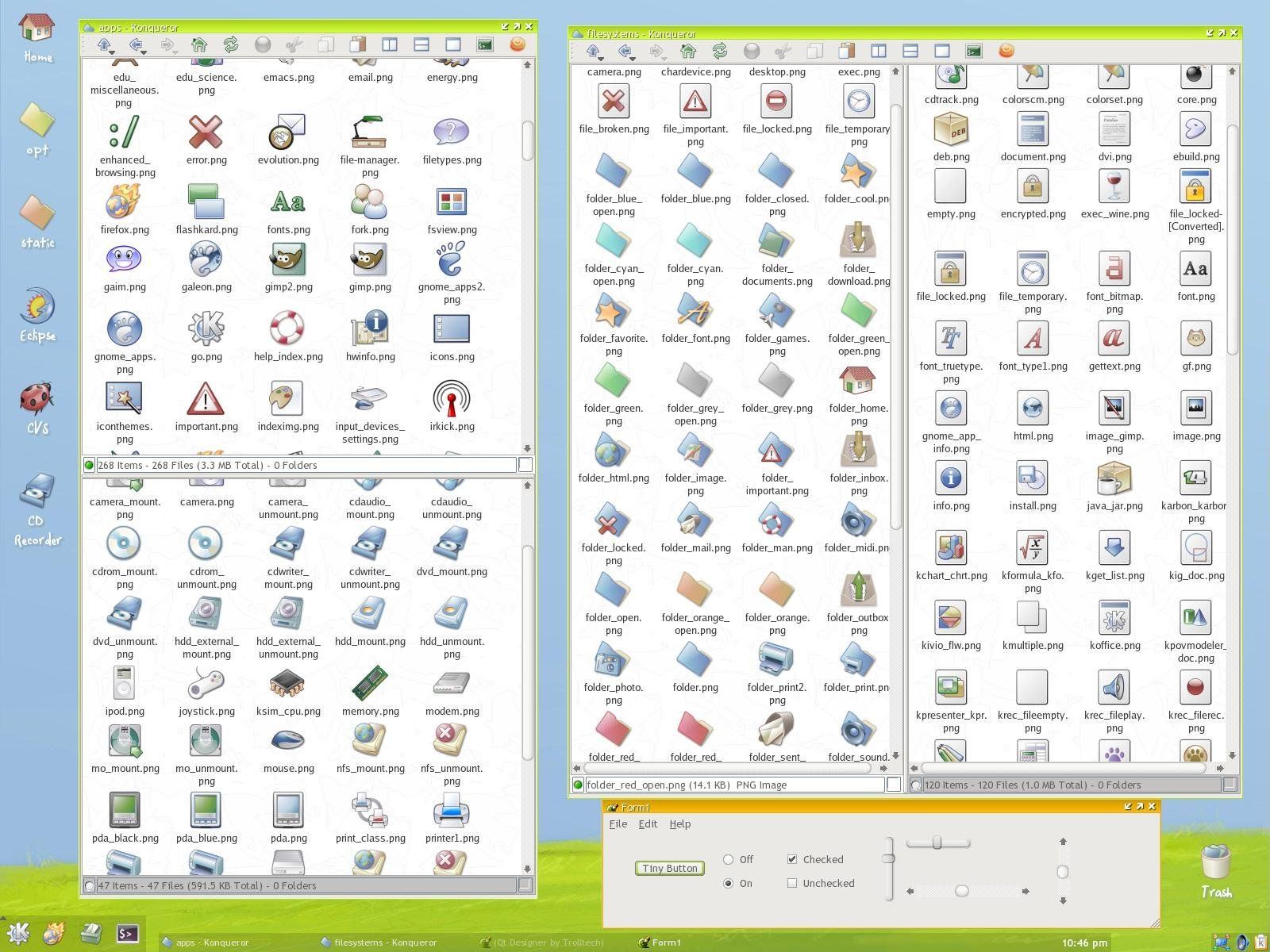Split view left/right in apps Konqueror window
The width and height of the screenshot is (1270, 952).
[x=390, y=45]
